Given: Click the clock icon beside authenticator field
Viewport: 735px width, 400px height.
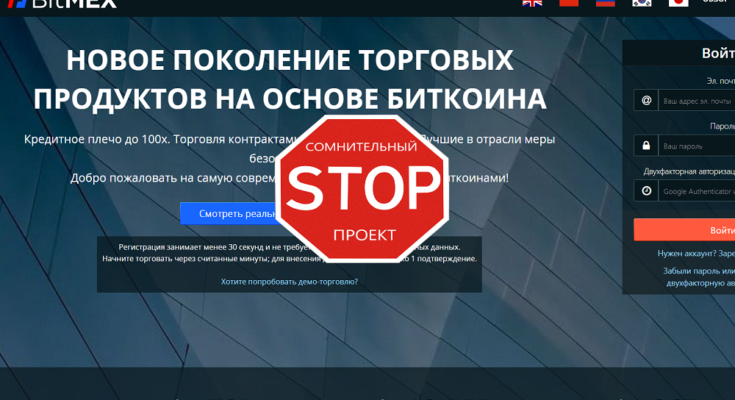Looking at the screenshot, I should click(646, 191).
